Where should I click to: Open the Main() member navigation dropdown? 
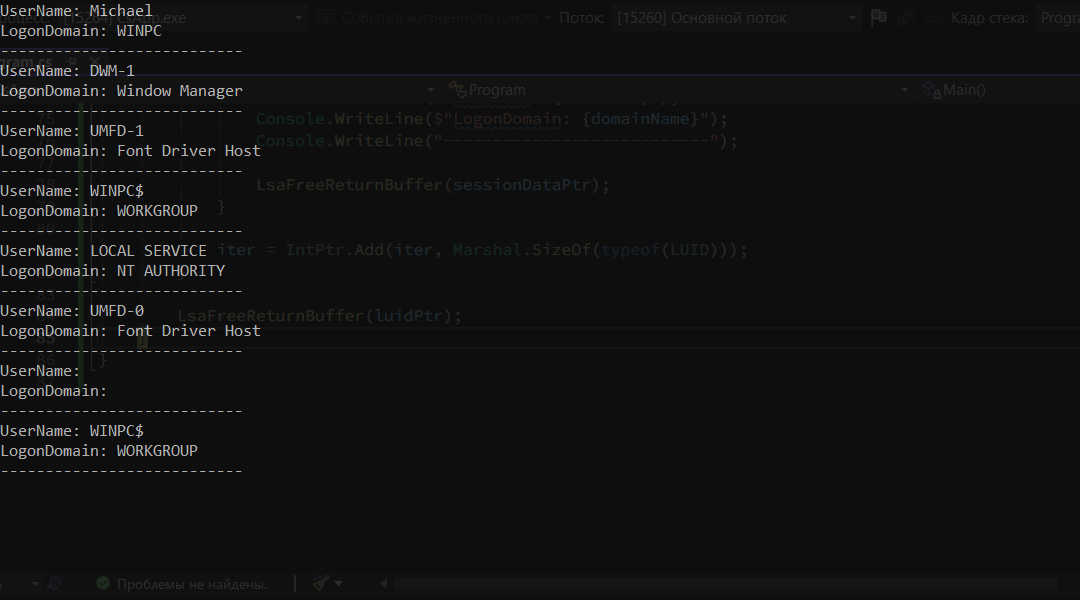tap(999, 90)
